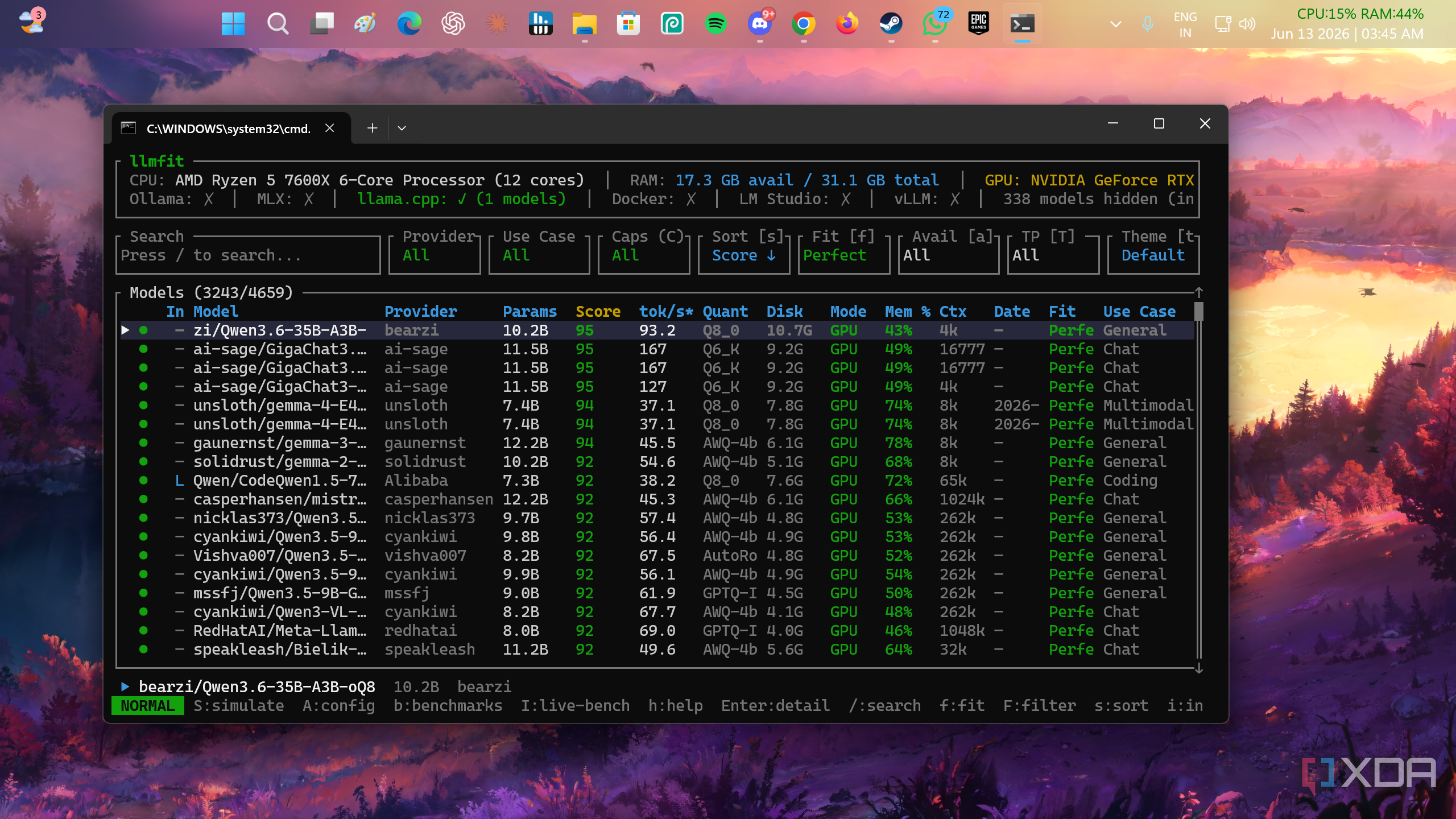Launch Spotify from taskbar
The width and height of the screenshot is (1456, 819).
pos(715,24)
